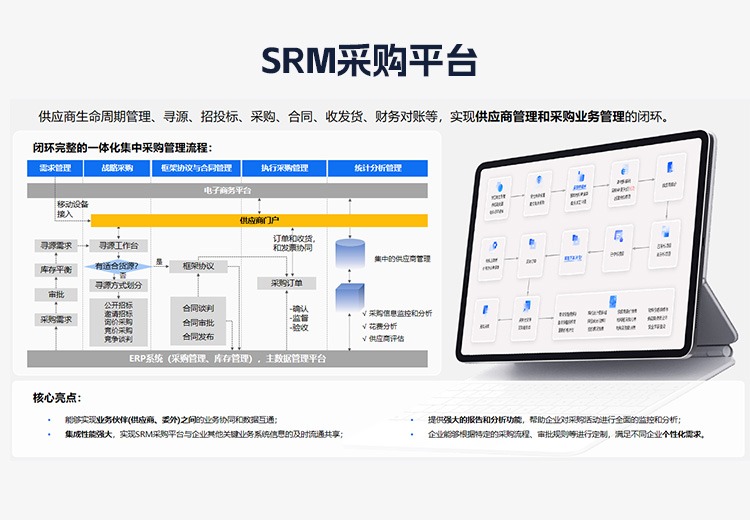This screenshot has height=520, width=750.
Task: Select 邀请招标 in the sourcing list
Action: tap(119, 314)
